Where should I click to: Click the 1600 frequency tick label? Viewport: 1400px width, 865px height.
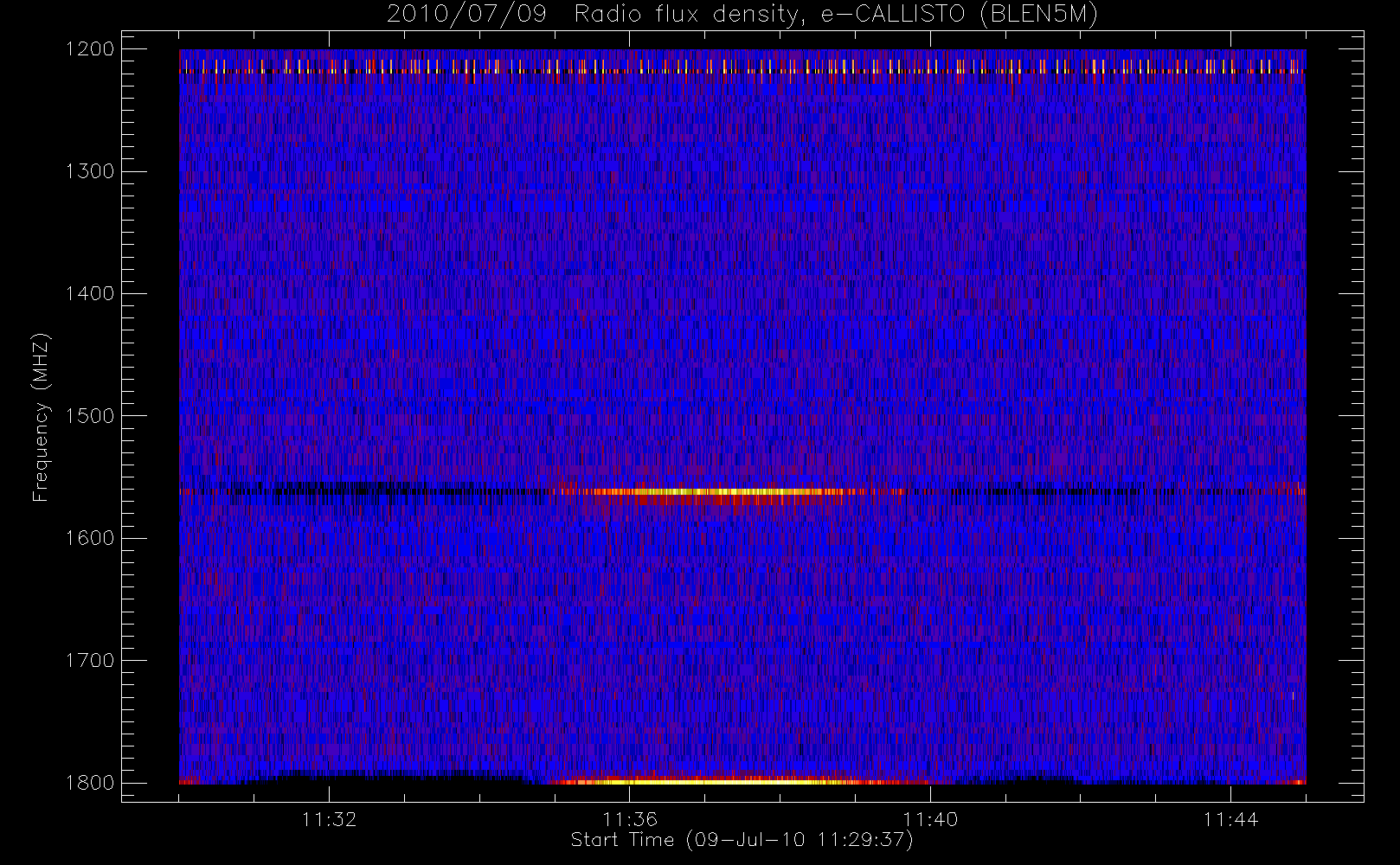tap(90, 538)
